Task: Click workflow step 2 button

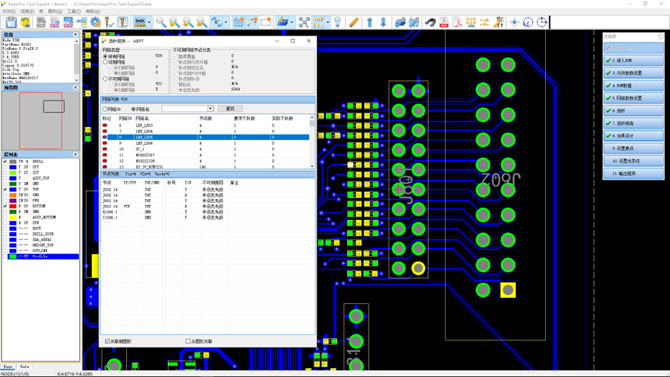Action: tap(634, 60)
